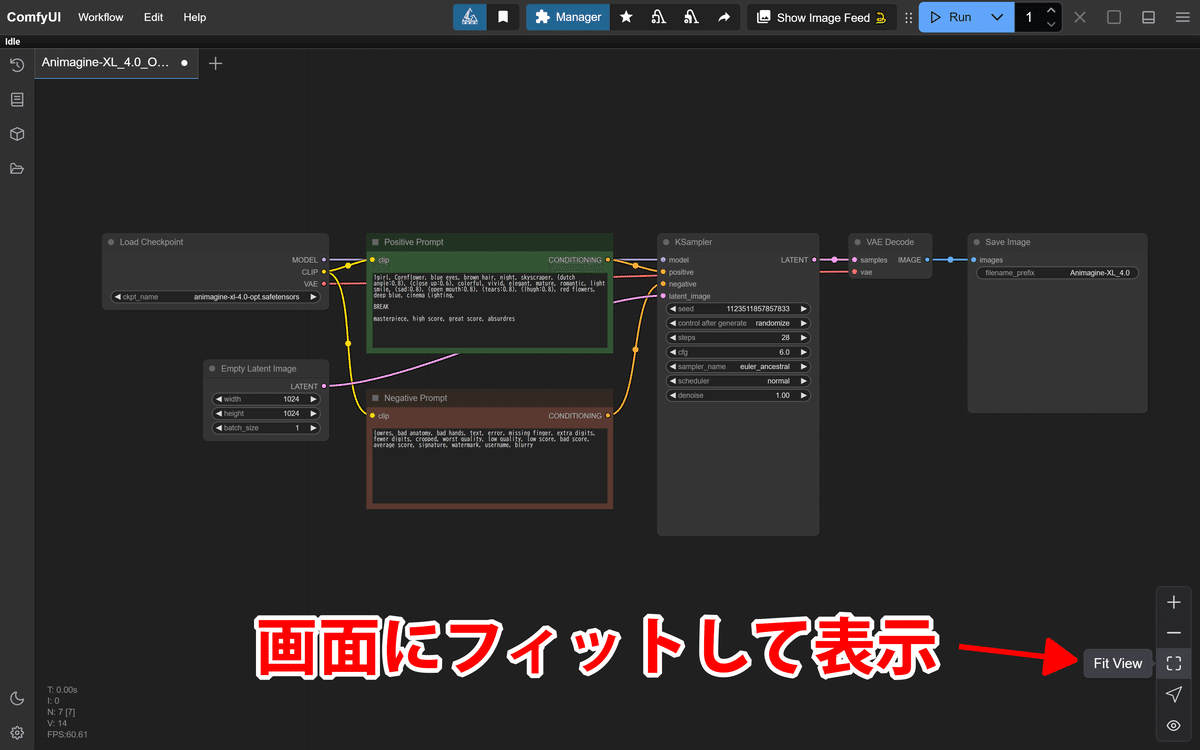
Task: Open the workflows folder icon in sidebar
Action: click(16, 168)
